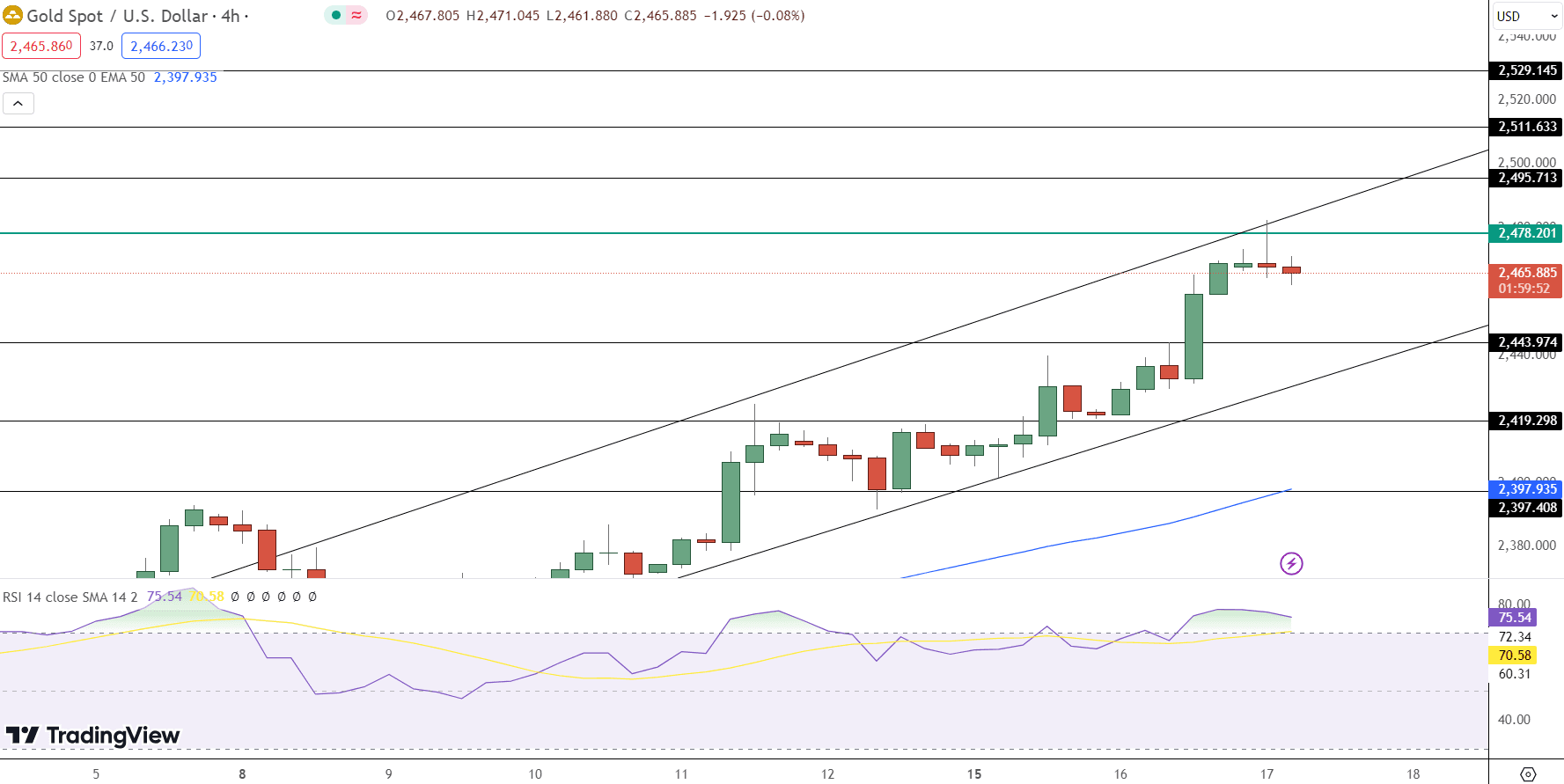Click the blue EMA 2,397.935 axis label
Viewport: 1564px width, 784px height.
(1526, 489)
